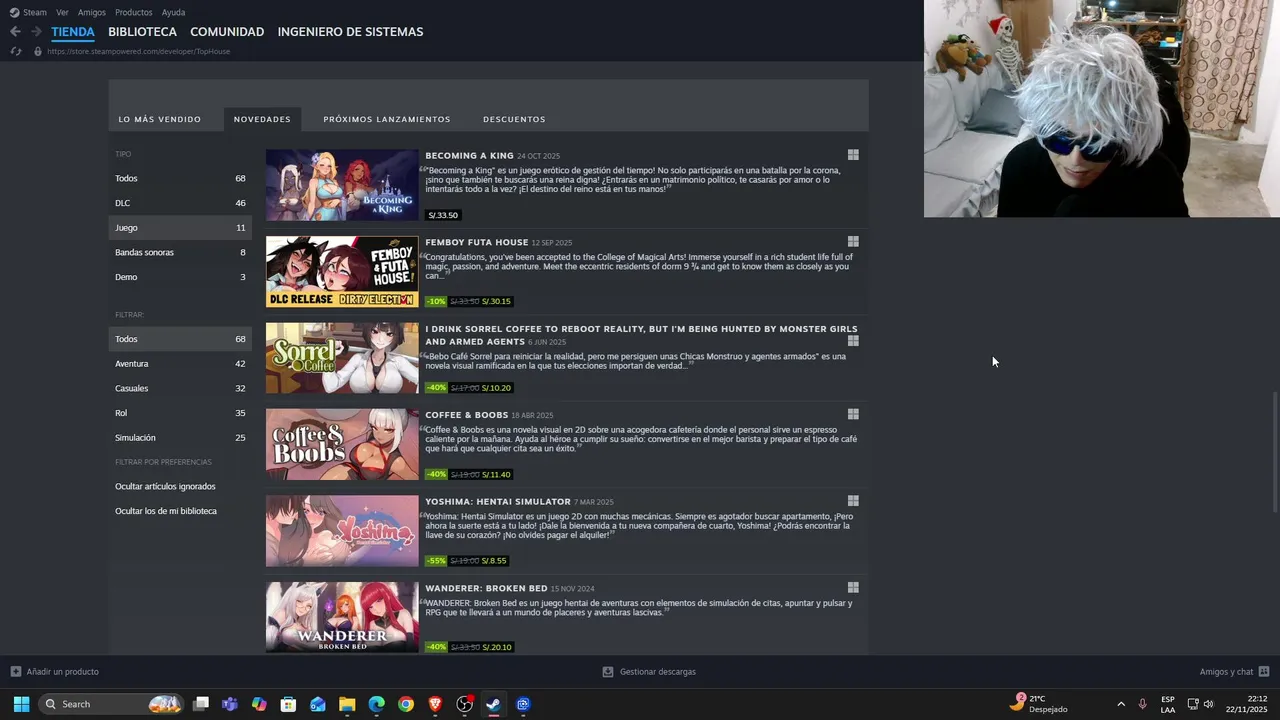Go to the BIBLIOTECA section
The height and width of the screenshot is (720, 1280).
(x=142, y=32)
